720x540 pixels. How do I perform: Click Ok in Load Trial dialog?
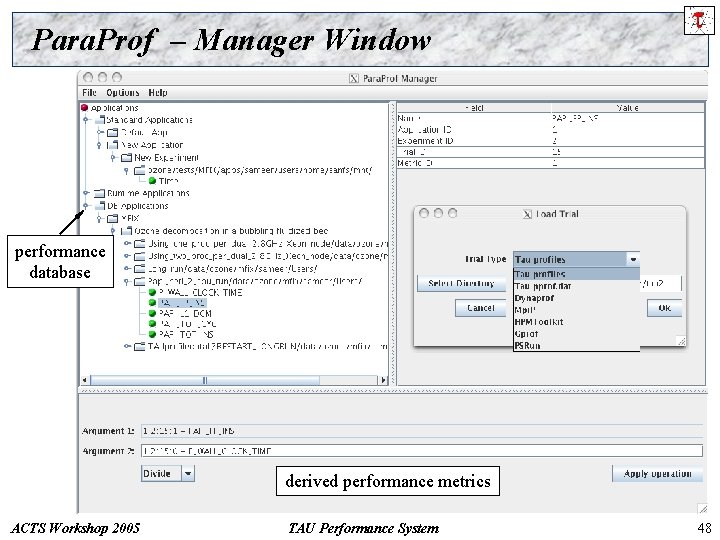tap(664, 308)
